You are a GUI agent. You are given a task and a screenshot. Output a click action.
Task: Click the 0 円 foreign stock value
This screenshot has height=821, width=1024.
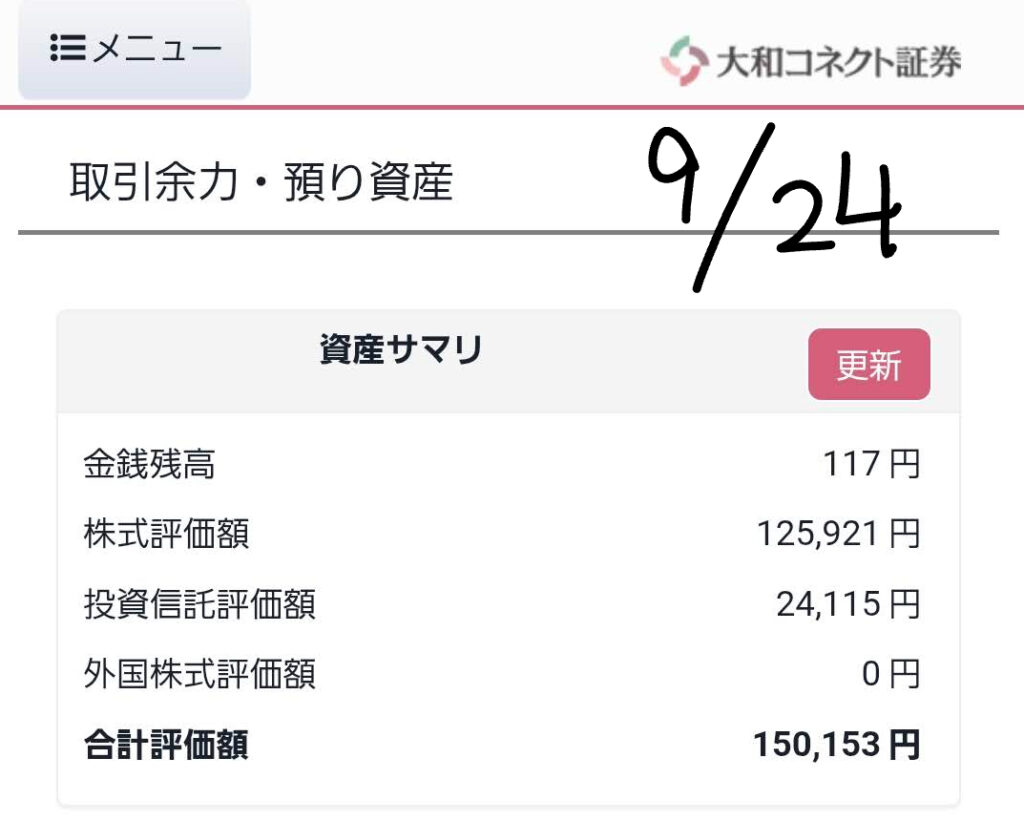click(890, 674)
